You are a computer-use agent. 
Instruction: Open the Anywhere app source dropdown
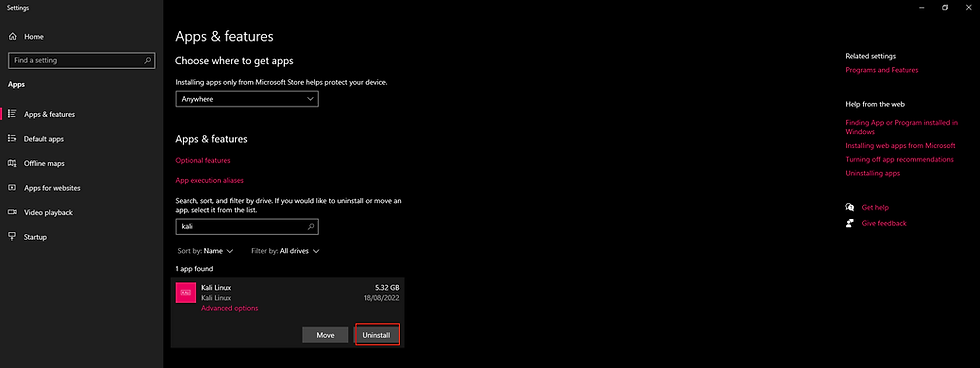(247, 99)
